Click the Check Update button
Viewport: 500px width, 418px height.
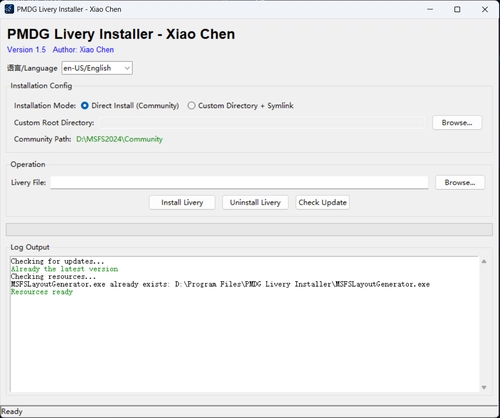point(323,202)
